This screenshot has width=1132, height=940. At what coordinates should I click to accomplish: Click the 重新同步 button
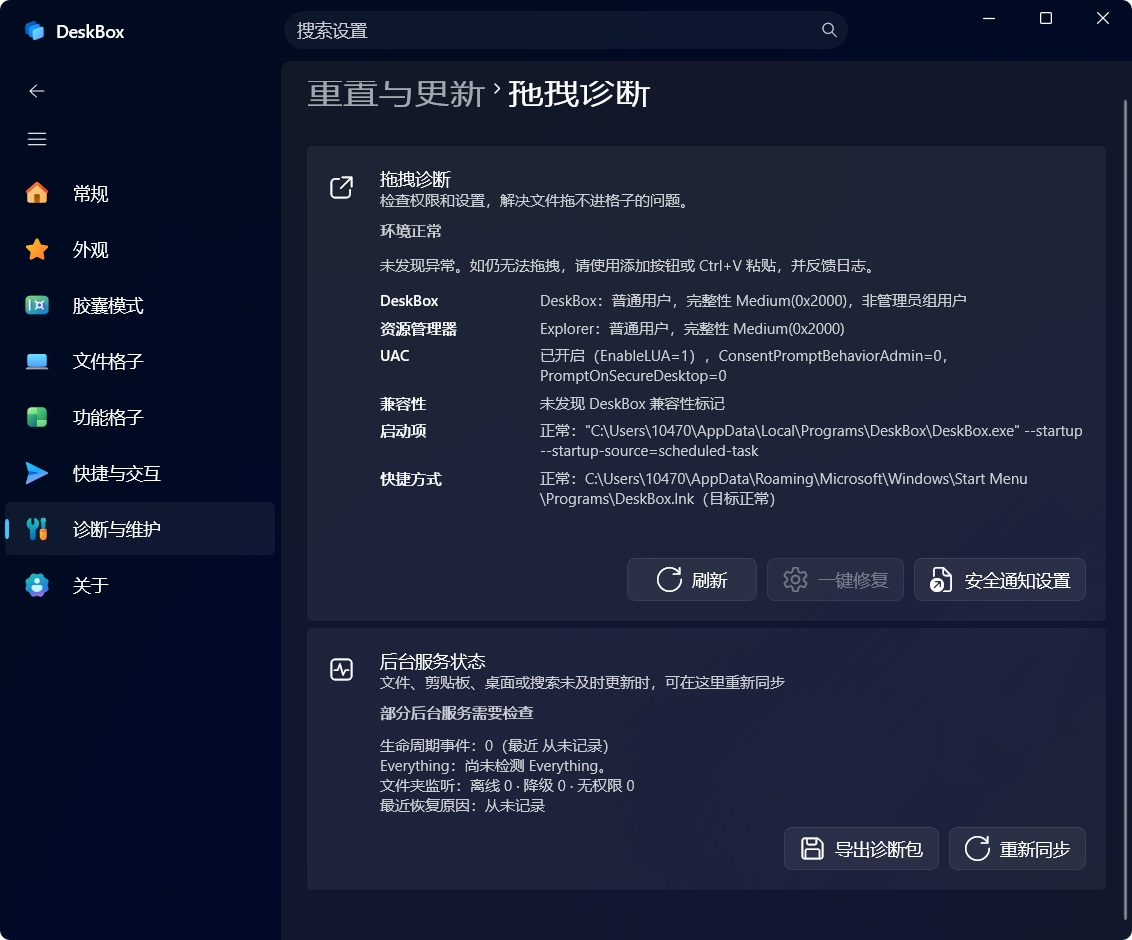(x=1017, y=848)
